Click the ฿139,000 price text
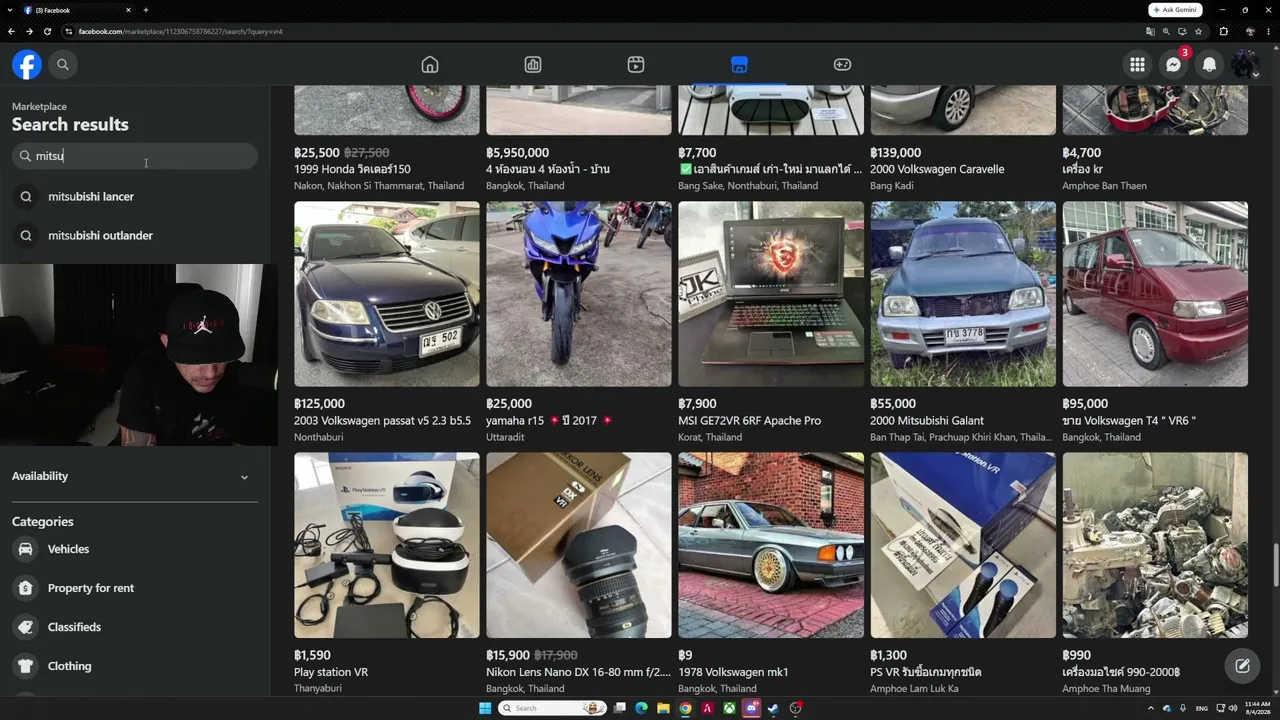The image size is (1280, 720). [896, 153]
